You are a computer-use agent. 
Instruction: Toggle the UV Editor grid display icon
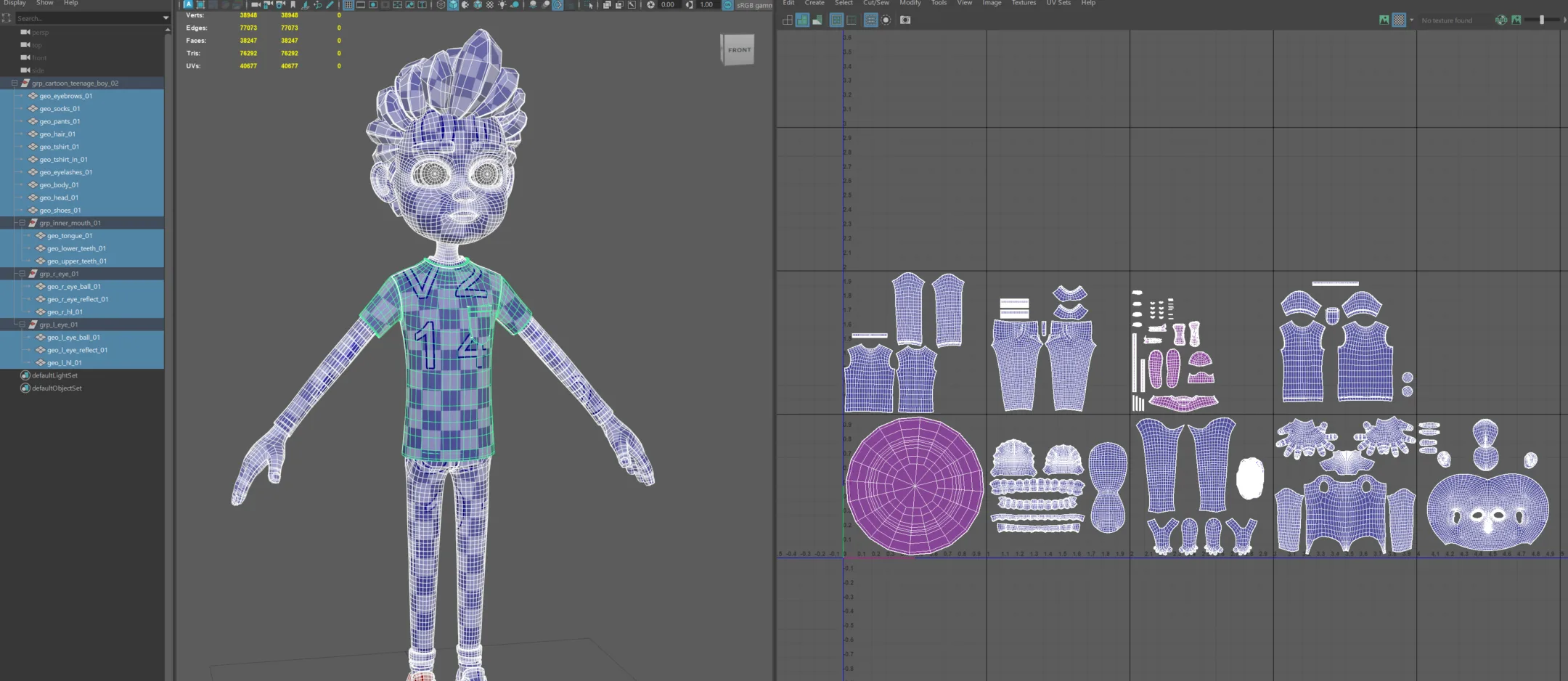click(836, 20)
